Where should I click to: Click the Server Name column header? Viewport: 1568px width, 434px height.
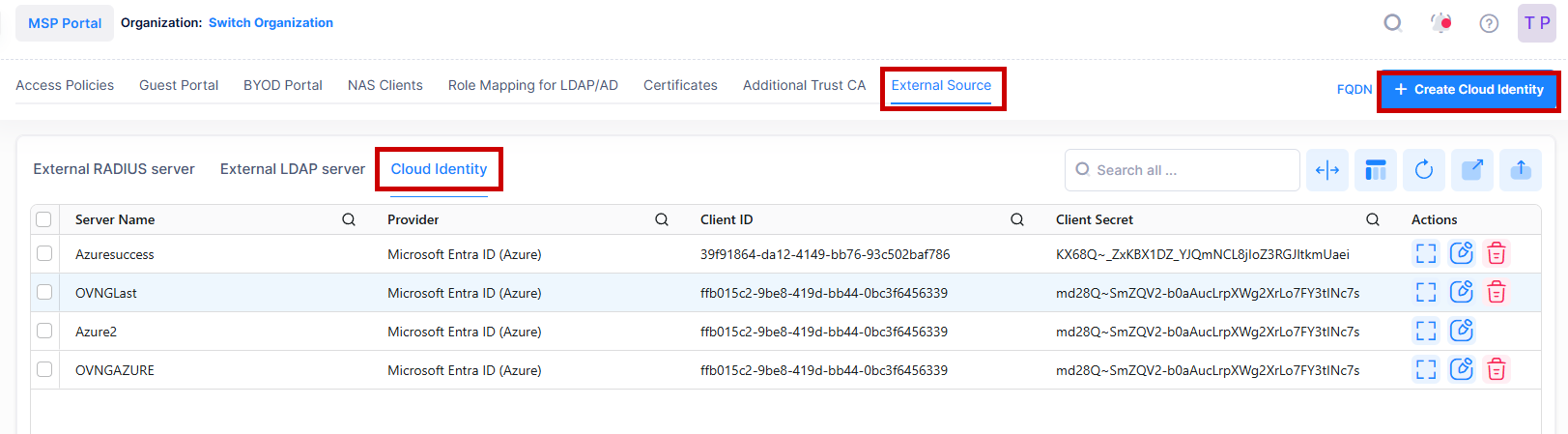[115, 219]
